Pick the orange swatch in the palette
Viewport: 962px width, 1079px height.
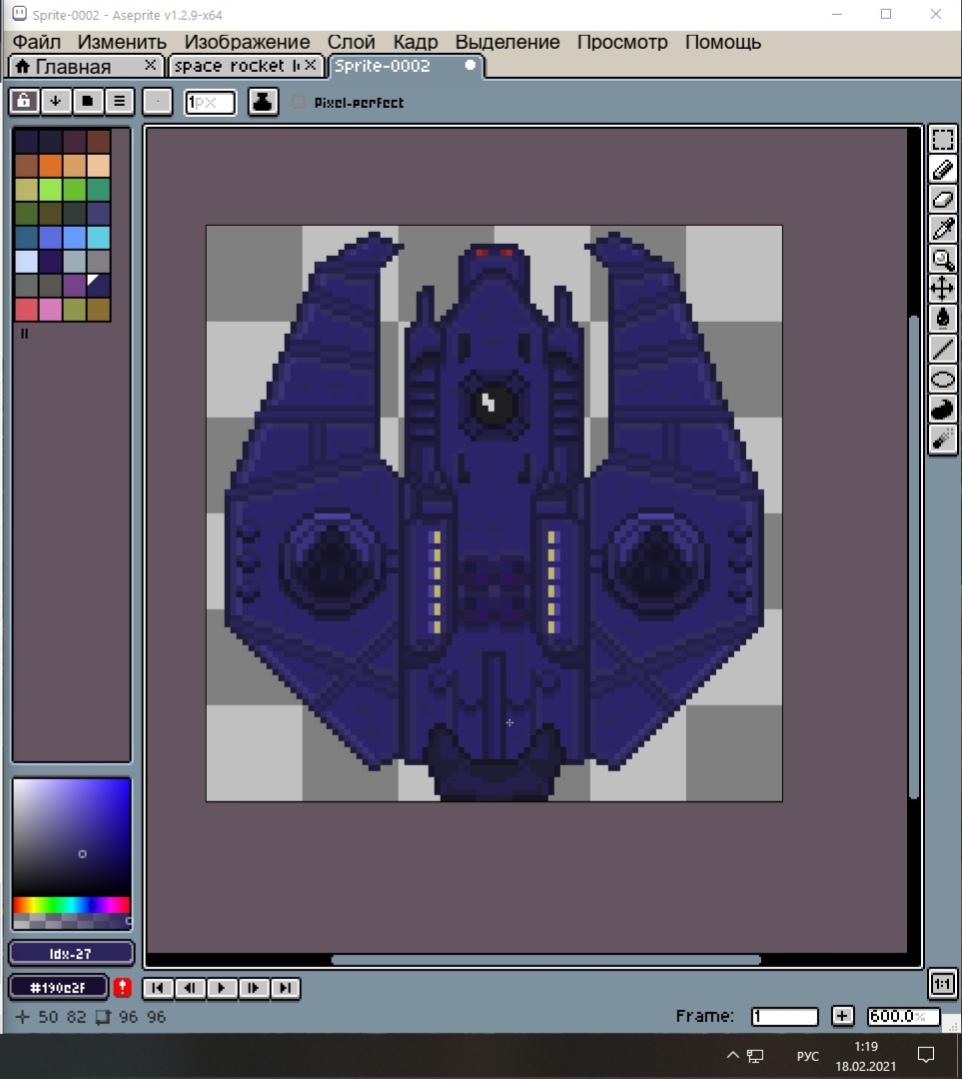tap(50, 166)
